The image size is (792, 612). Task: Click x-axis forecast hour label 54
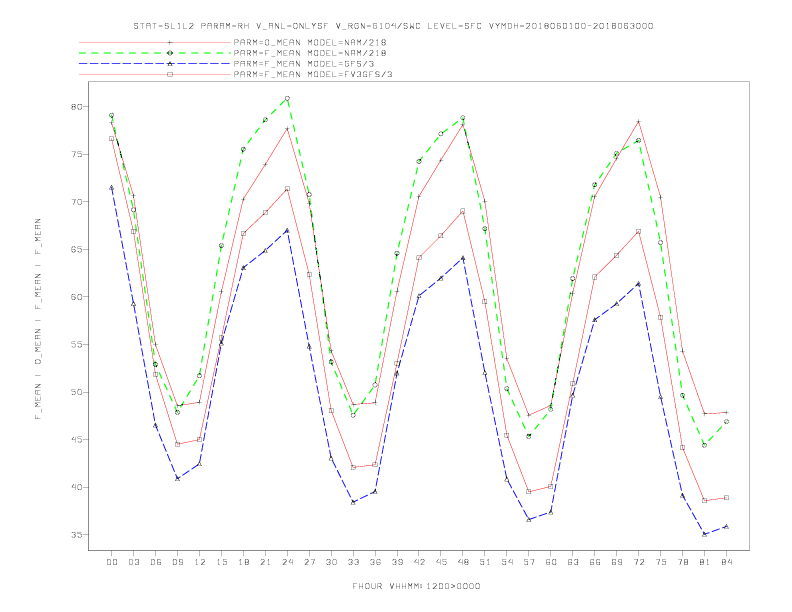pyautogui.click(x=507, y=562)
